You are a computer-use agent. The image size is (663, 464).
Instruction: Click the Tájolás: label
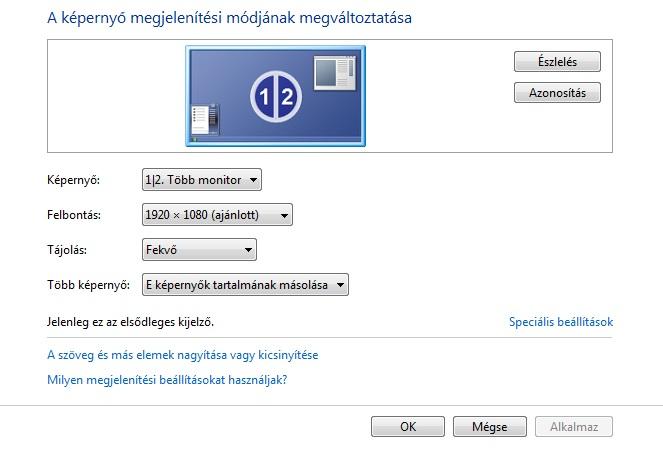(x=67, y=250)
